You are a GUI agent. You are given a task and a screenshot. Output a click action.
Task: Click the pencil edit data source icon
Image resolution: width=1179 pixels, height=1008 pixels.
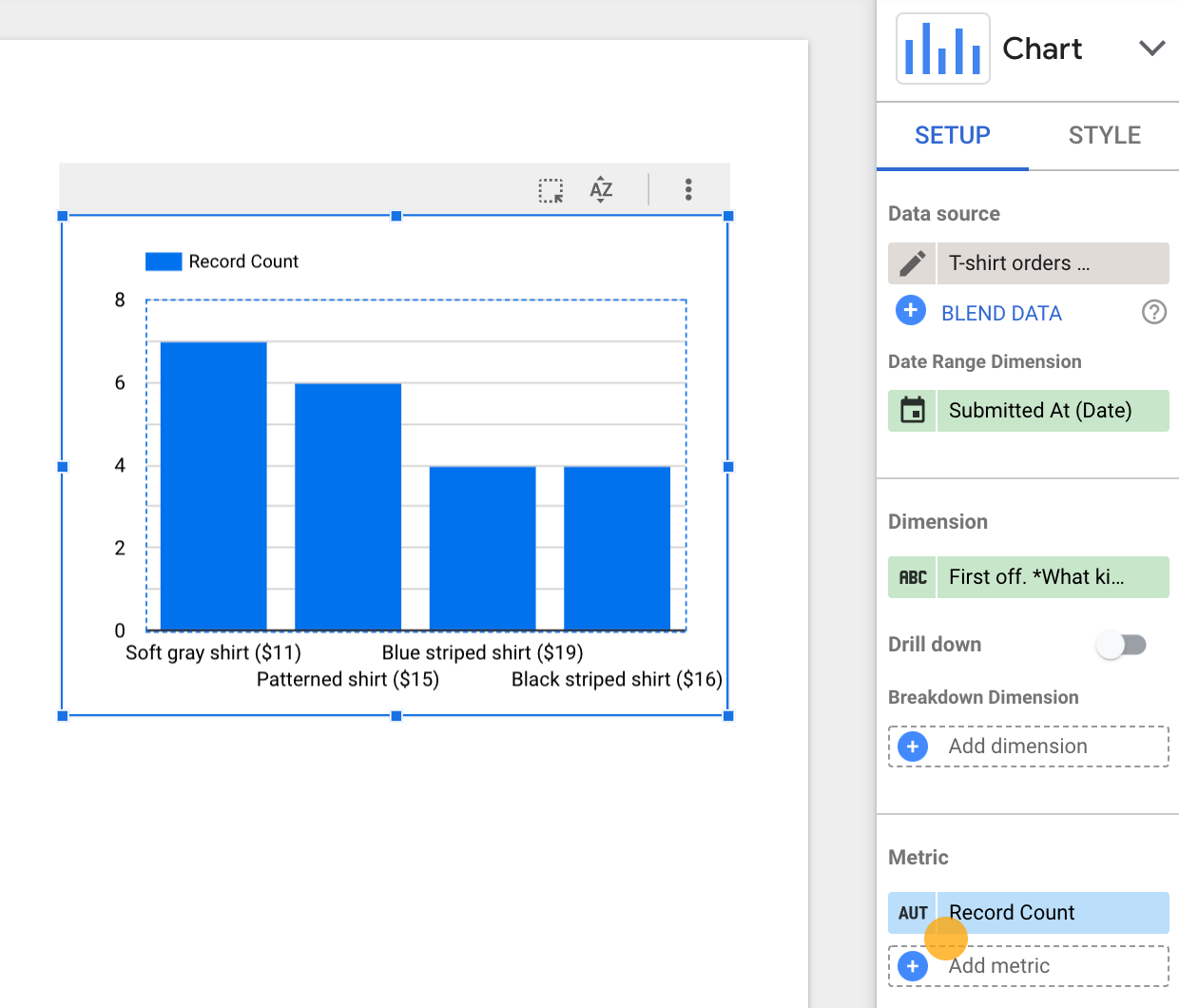coord(912,263)
